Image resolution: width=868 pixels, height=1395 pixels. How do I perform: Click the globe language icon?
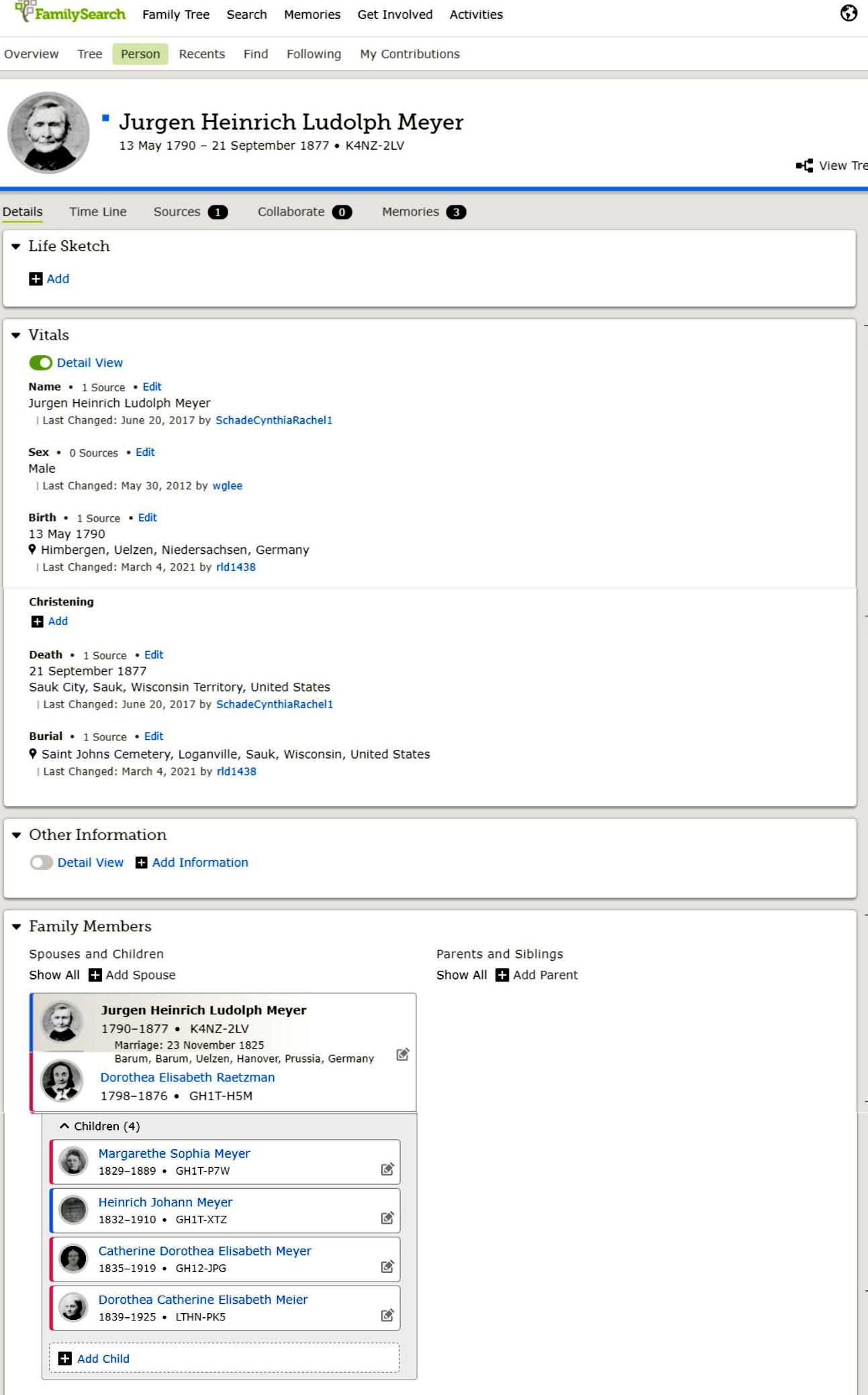point(849,13)
